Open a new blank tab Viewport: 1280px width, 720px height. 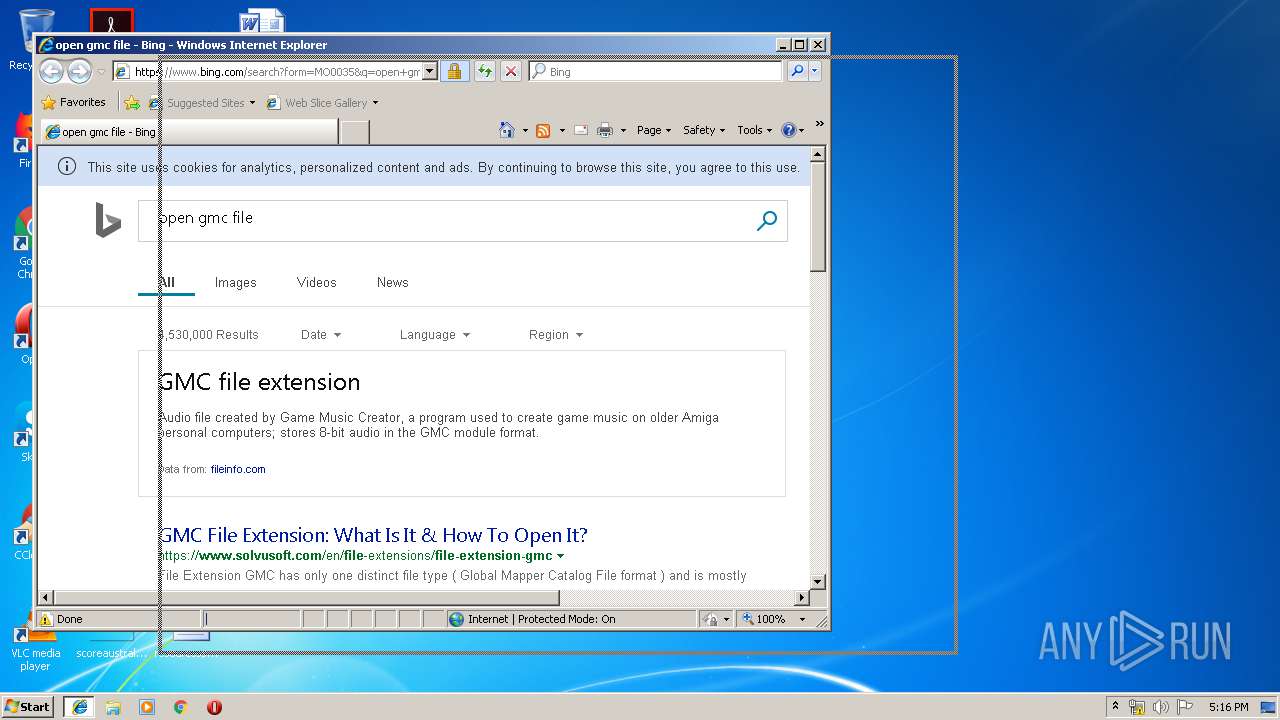point(355,132)
